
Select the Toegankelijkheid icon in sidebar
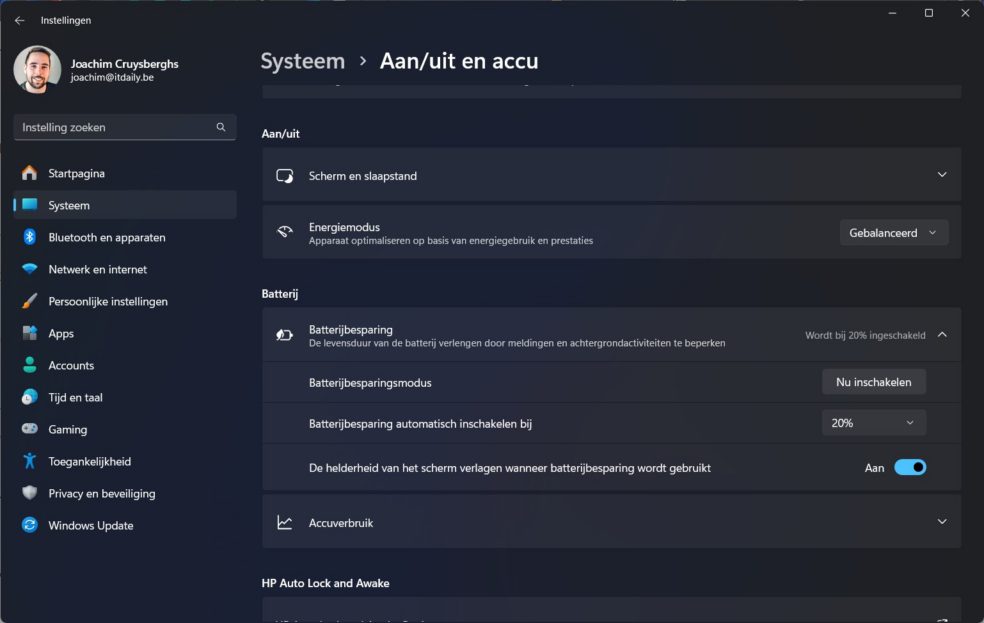click(30, 461)
